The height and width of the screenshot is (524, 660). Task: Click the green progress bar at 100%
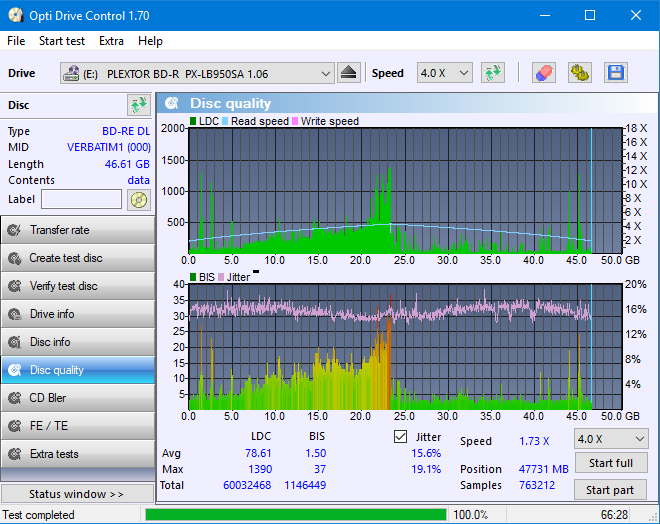coord(295,515)
